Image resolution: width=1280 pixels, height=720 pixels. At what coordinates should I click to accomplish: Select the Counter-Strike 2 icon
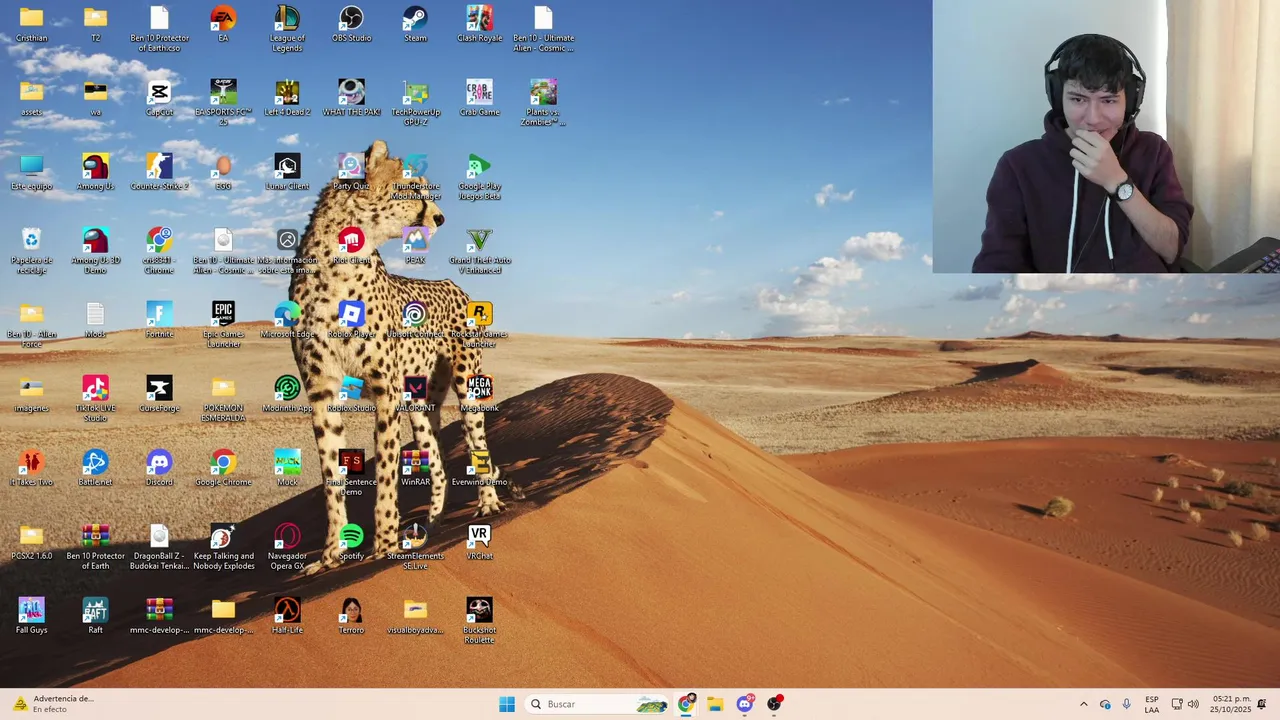(159, 172)
